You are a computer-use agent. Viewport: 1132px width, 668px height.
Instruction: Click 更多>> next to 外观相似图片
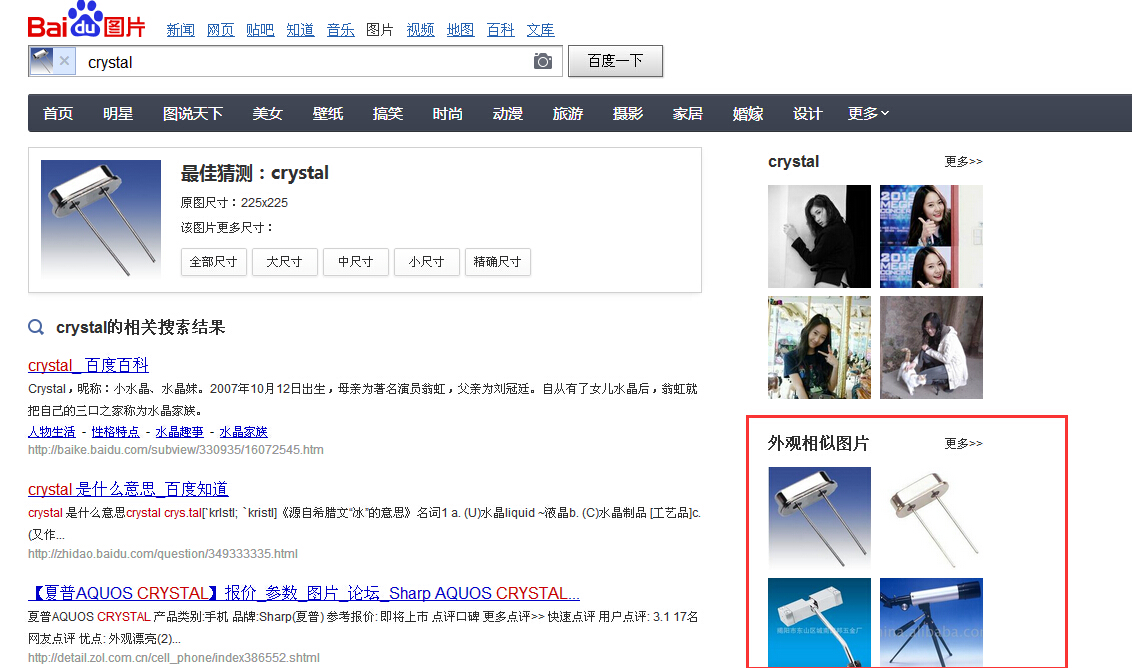click(963, 443)
